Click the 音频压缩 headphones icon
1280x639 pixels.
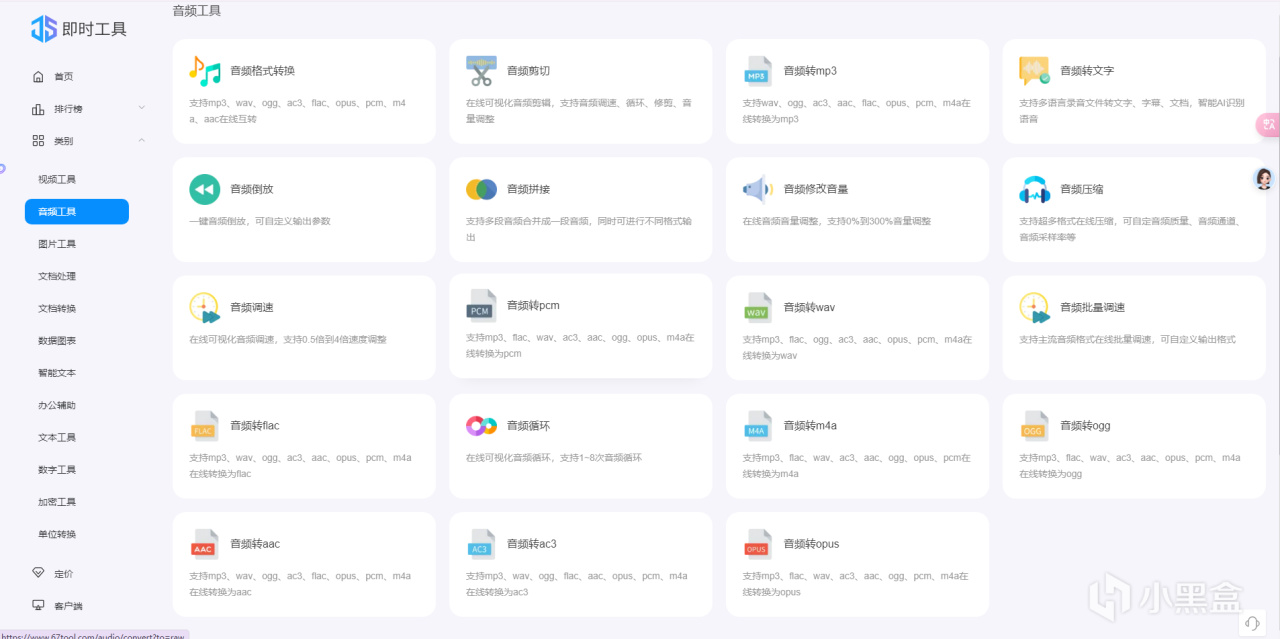1035,189
